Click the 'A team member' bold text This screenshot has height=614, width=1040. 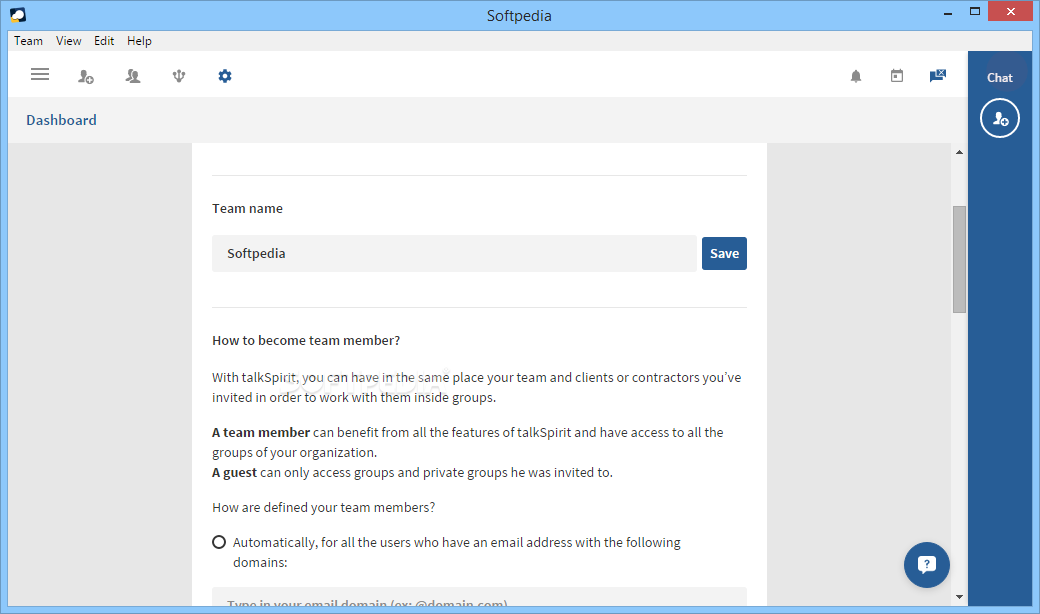261,432
